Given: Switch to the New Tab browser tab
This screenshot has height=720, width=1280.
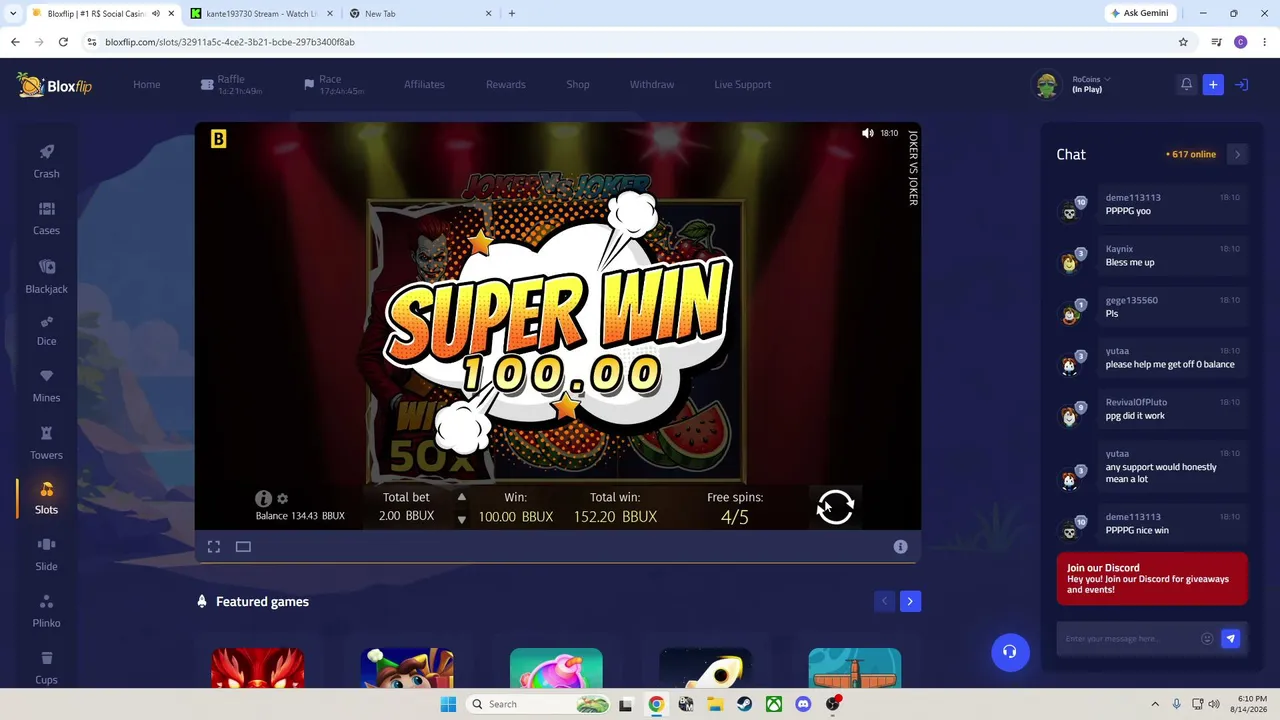Looking at the screenshot, I should pyautogui.click(x=420, y=14).
